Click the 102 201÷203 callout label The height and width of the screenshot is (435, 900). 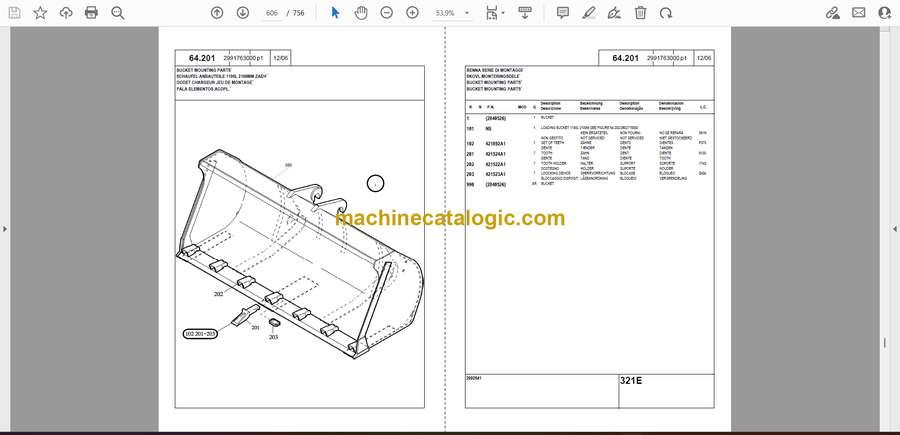(x=200, y=333)
